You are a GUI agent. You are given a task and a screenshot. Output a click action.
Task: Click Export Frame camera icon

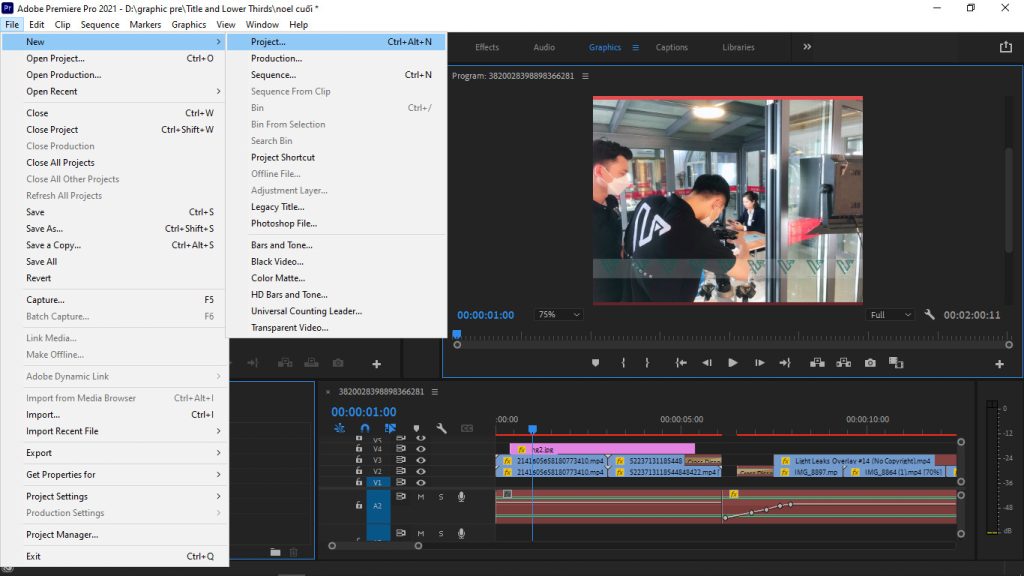point(871,363)
